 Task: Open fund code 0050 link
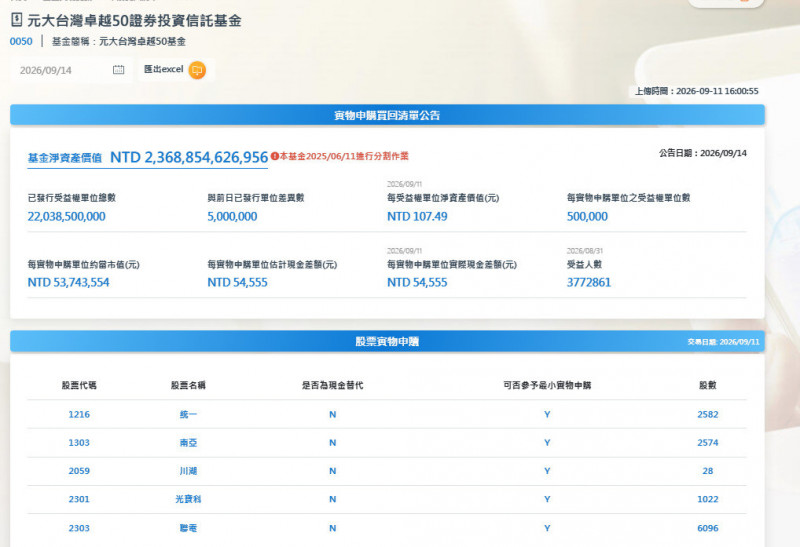[x=21, y=41]
